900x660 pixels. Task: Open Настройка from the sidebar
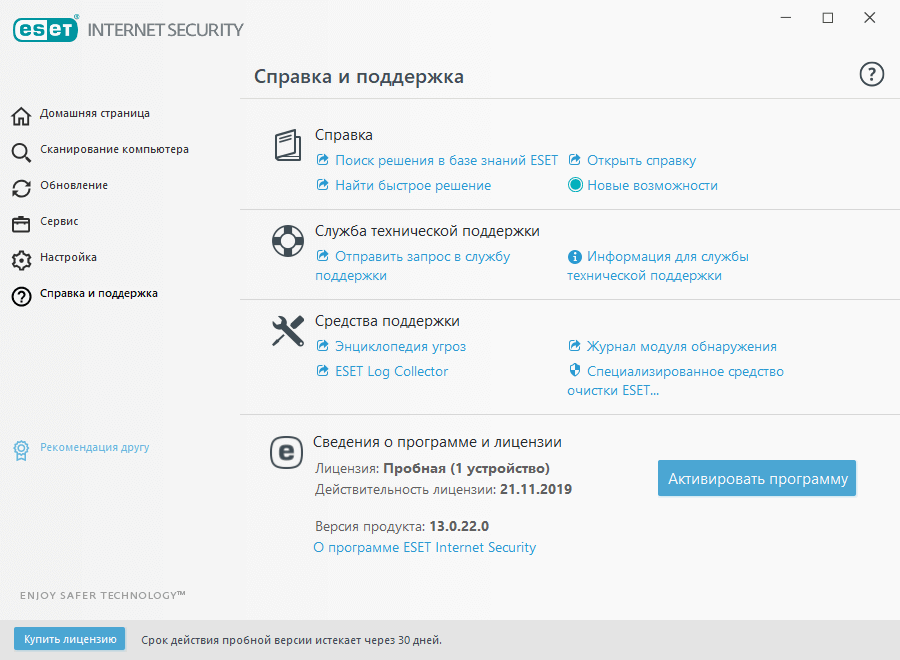pyautogui.click(x=68, y=257)
